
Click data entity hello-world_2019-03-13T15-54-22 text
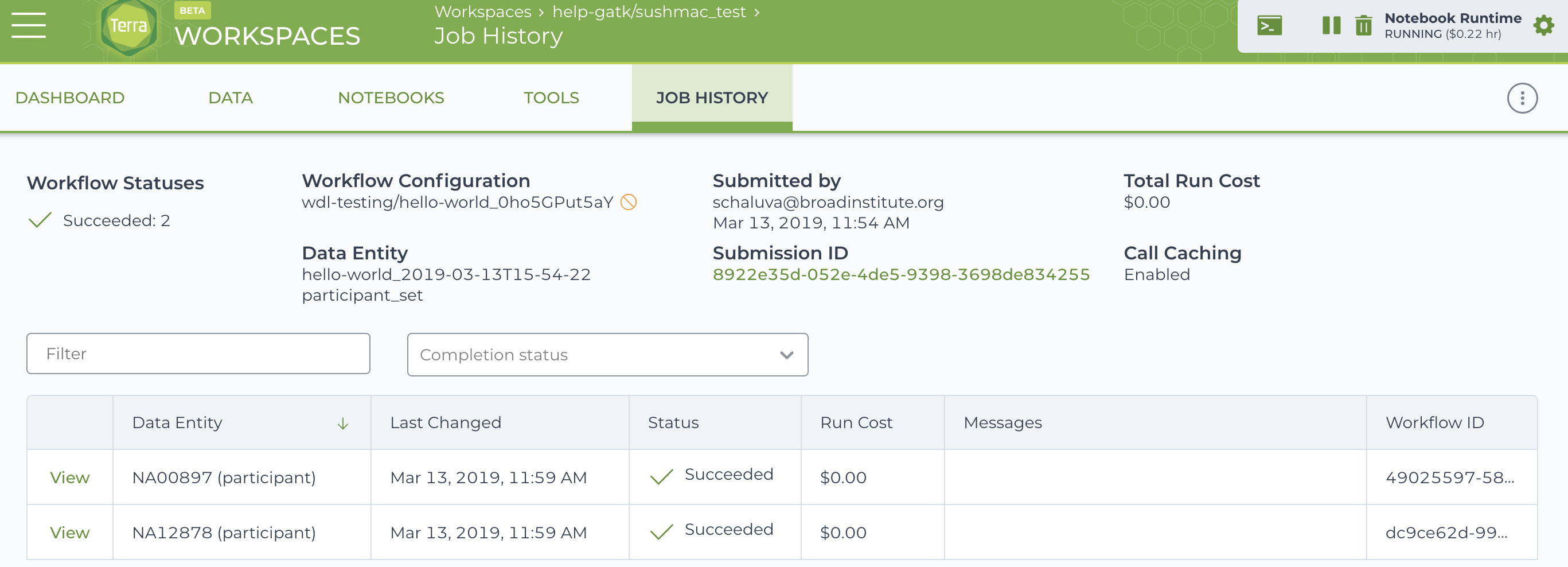coord(446,275)
